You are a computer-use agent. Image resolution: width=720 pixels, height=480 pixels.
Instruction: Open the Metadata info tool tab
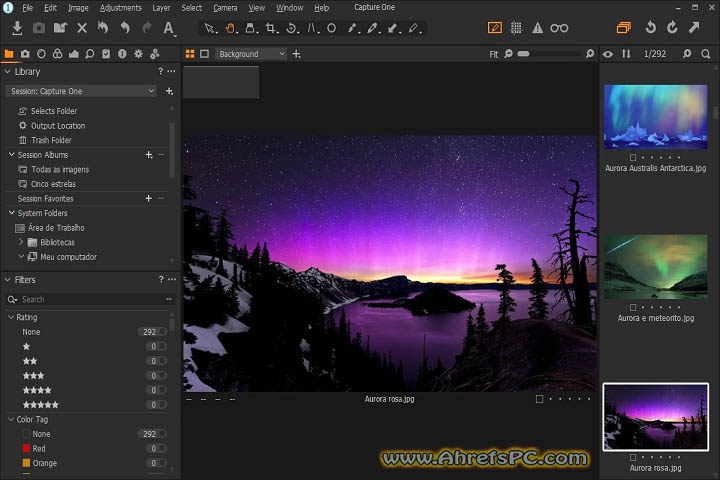(122, 54)
